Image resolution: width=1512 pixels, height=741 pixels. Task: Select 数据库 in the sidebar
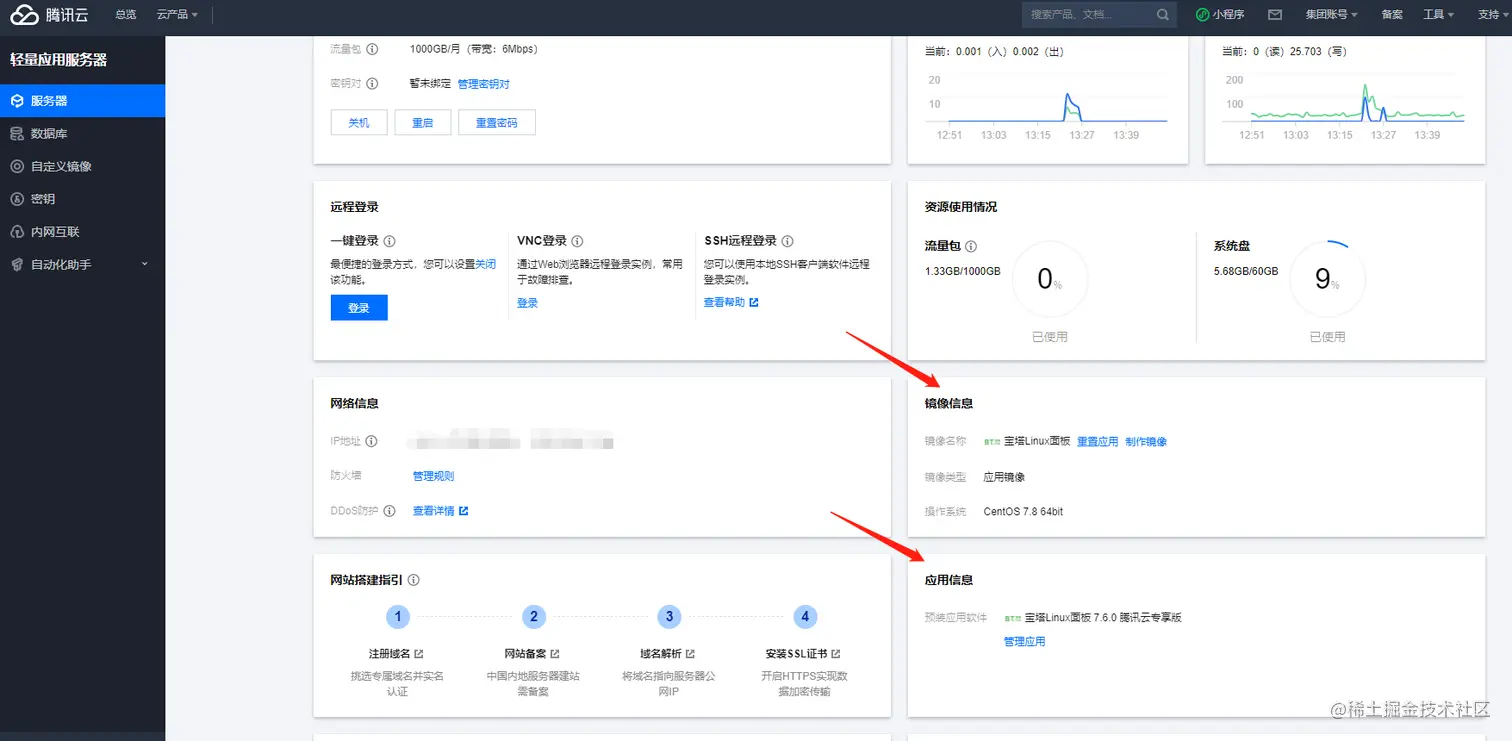(82, 133)
